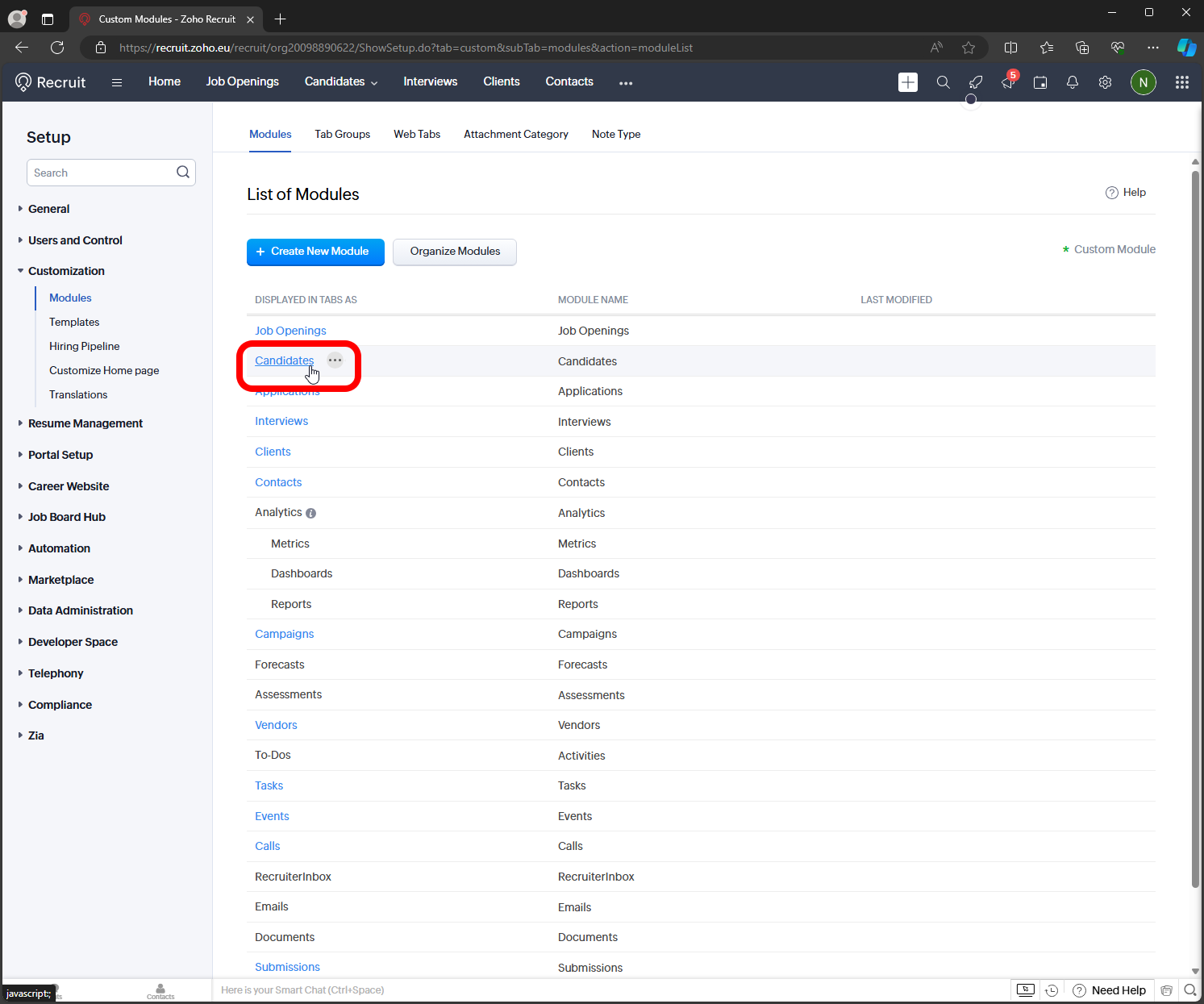
Task: Expand Data Administration section
Action: click(80, 610)
